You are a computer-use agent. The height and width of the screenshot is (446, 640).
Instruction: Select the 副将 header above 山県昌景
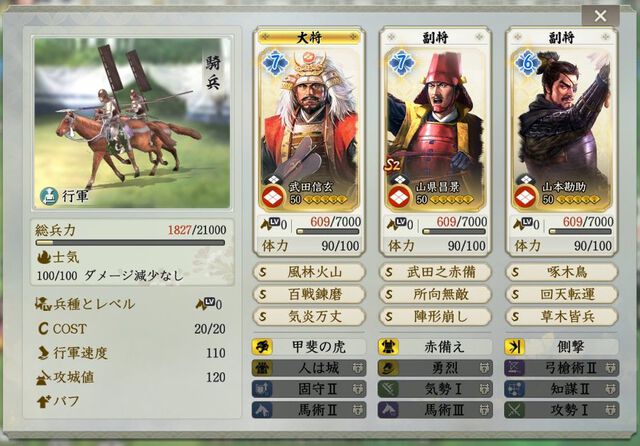coord(436,38)
